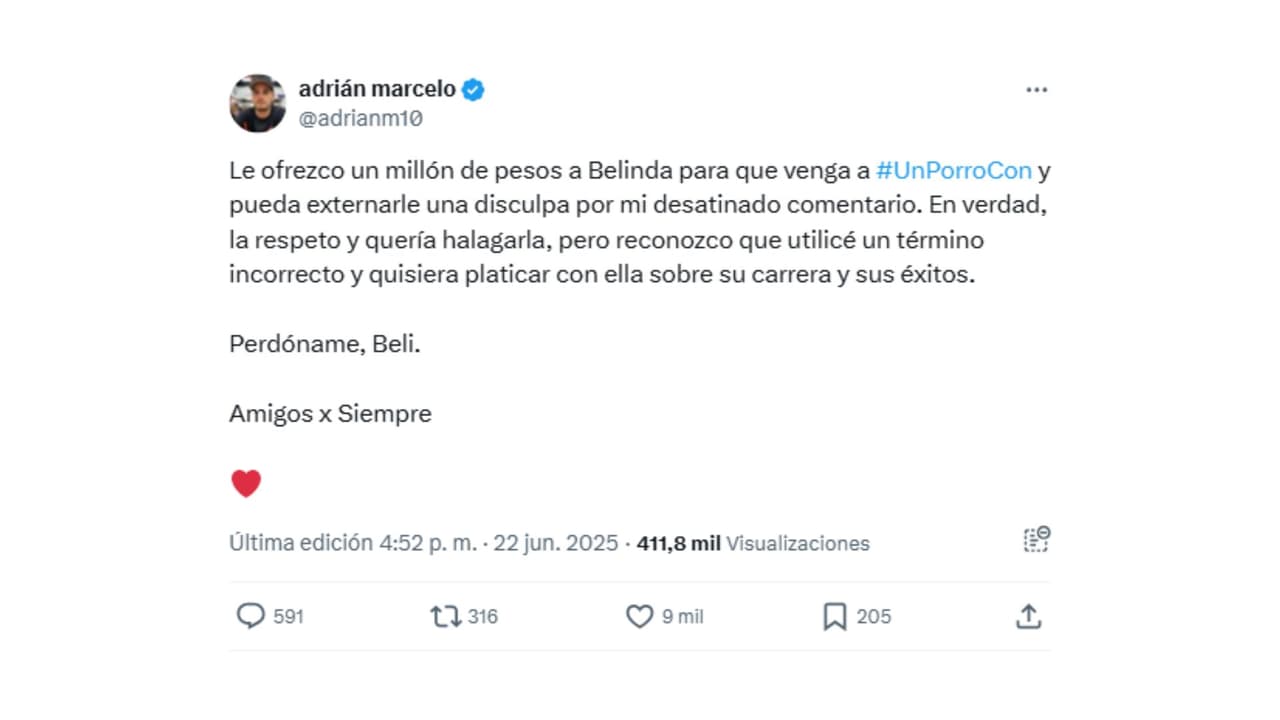Click the reply comment bubble icon
1280x720 pixels.
tap(250, 617)
